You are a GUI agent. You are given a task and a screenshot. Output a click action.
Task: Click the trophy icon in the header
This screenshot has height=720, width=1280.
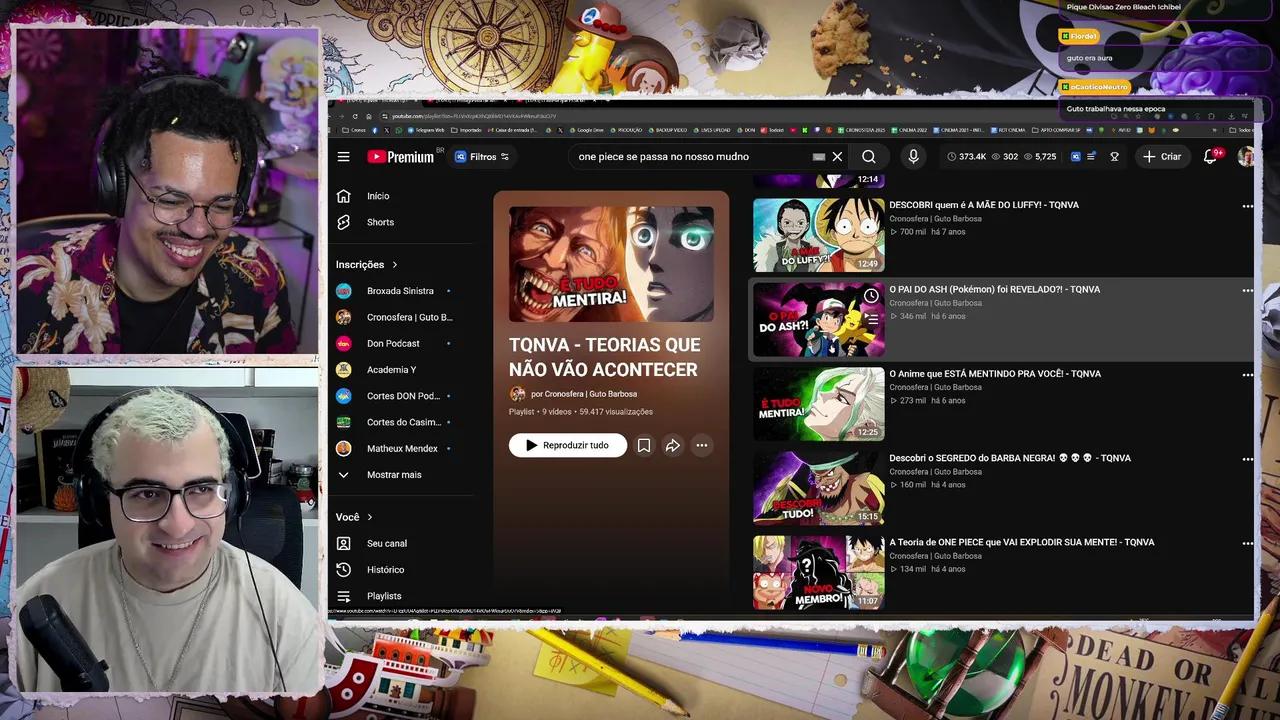(x=1114, y=157)
